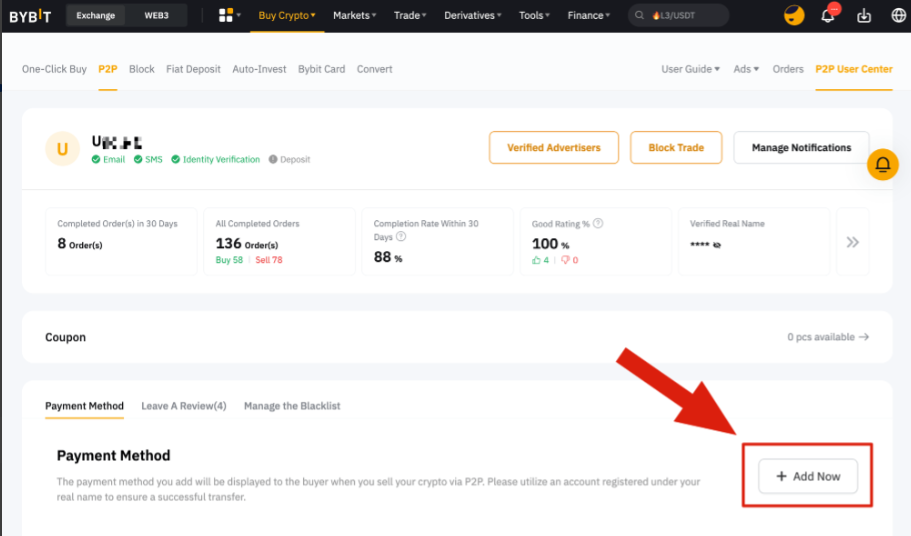Expand the Buy Crypto dropdown
Screen dimensions: 911x536
[287, 16]
